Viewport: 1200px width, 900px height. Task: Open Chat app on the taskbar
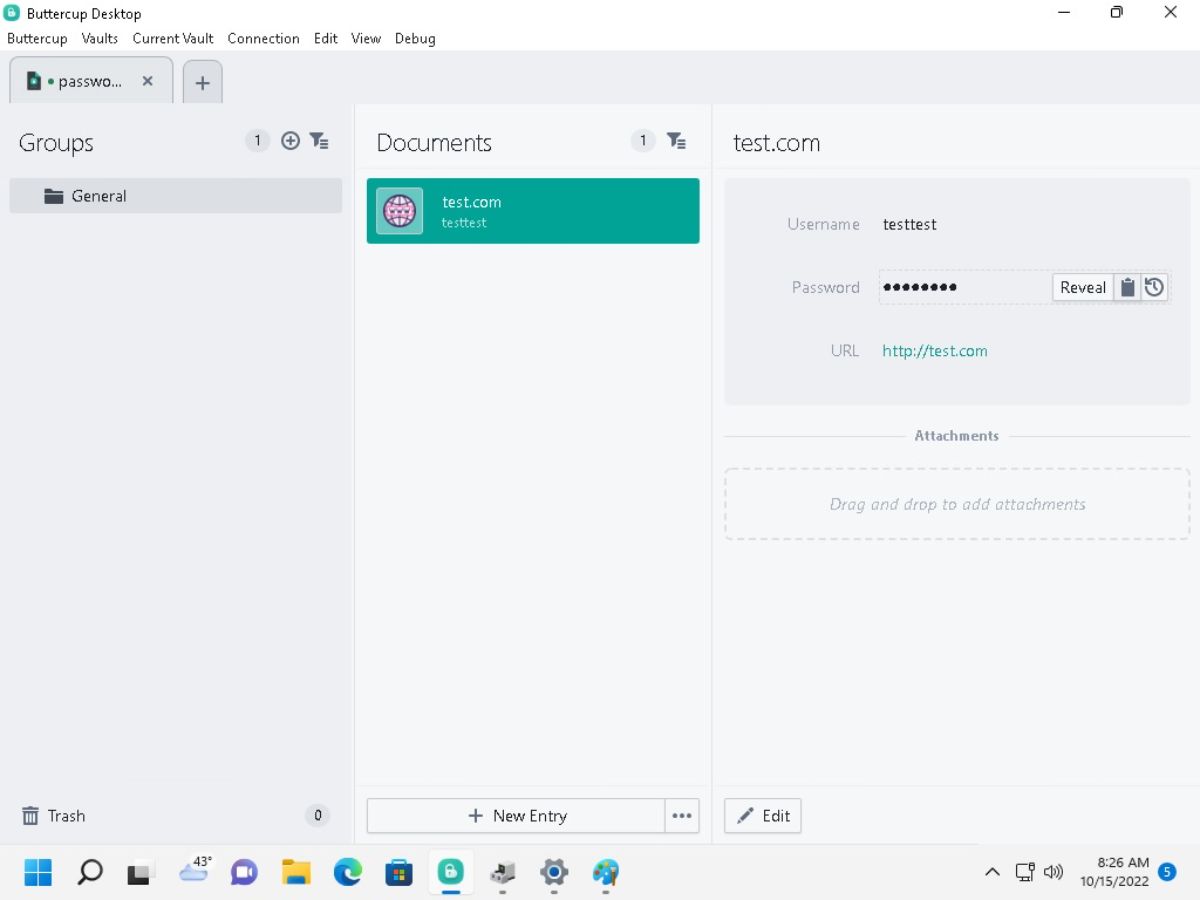point(244,872)
